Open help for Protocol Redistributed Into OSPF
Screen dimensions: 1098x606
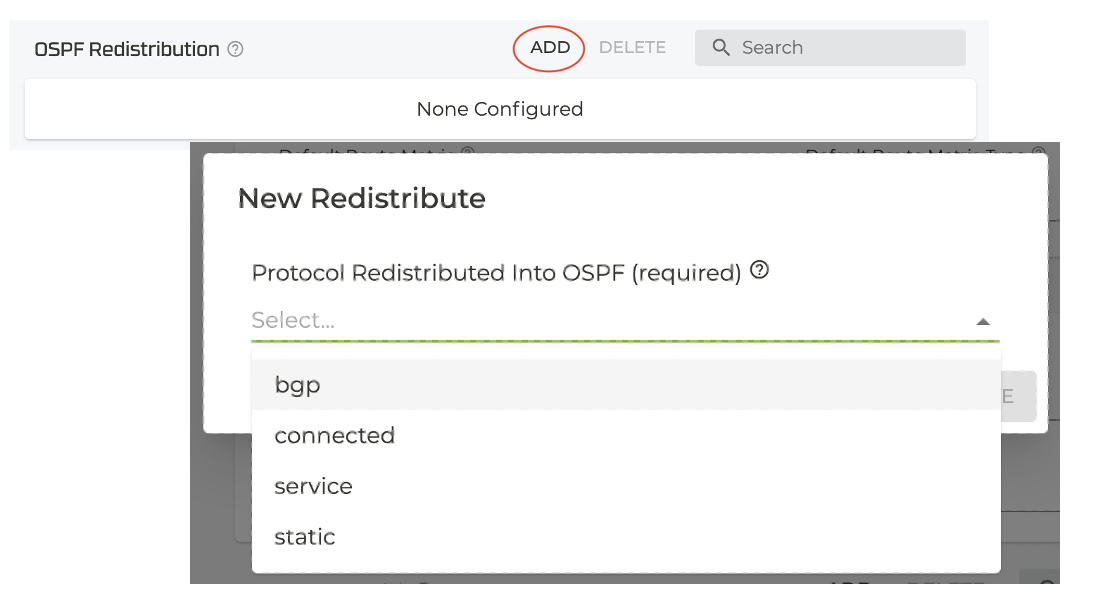[x=759, y=270]
